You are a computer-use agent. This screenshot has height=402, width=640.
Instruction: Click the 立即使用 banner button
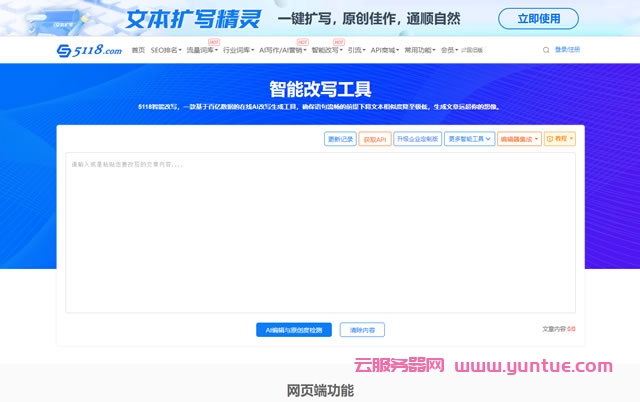[545, 18]
